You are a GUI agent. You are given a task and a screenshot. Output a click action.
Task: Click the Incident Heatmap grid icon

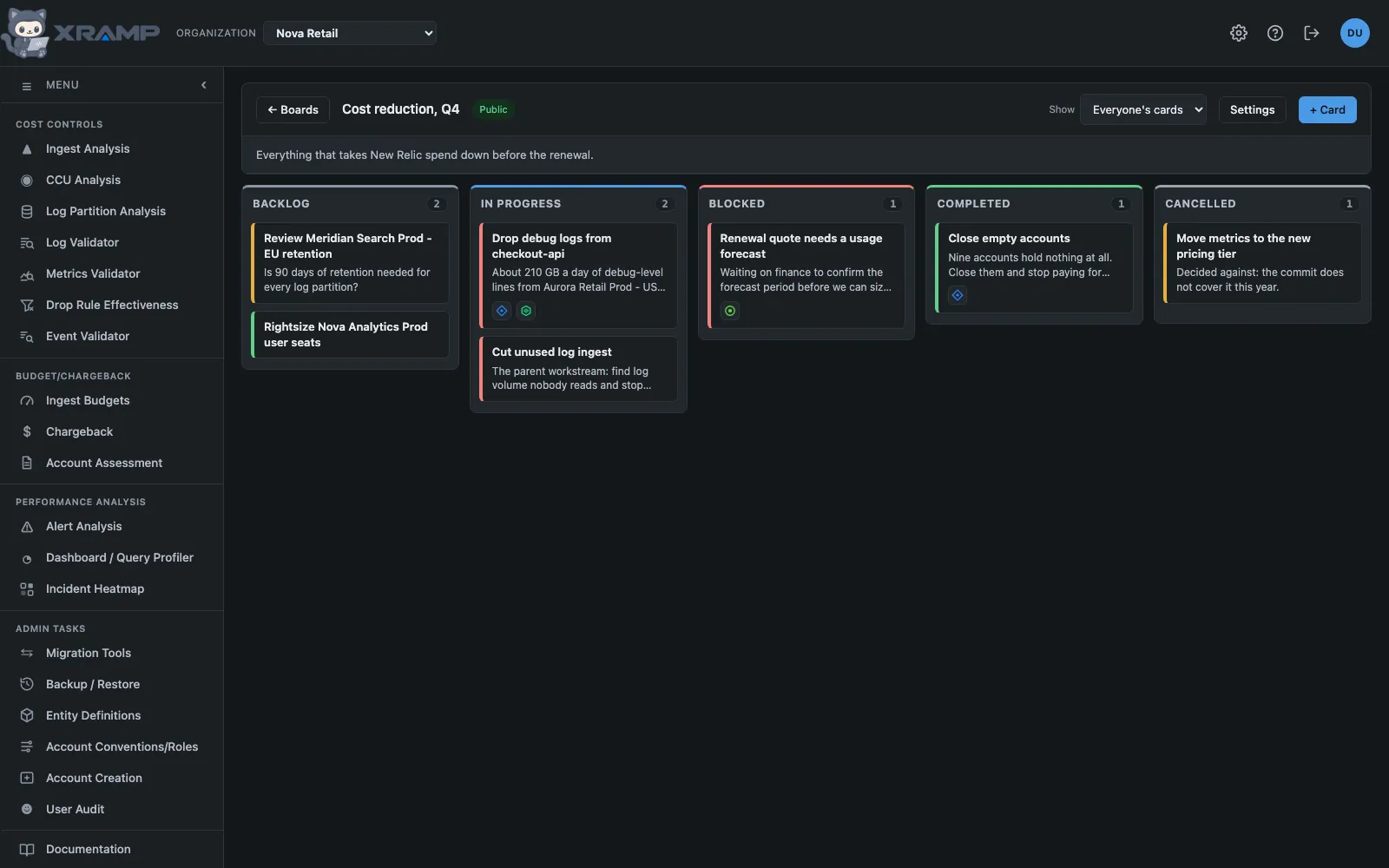pyautogui.click(x=27, y=589)
